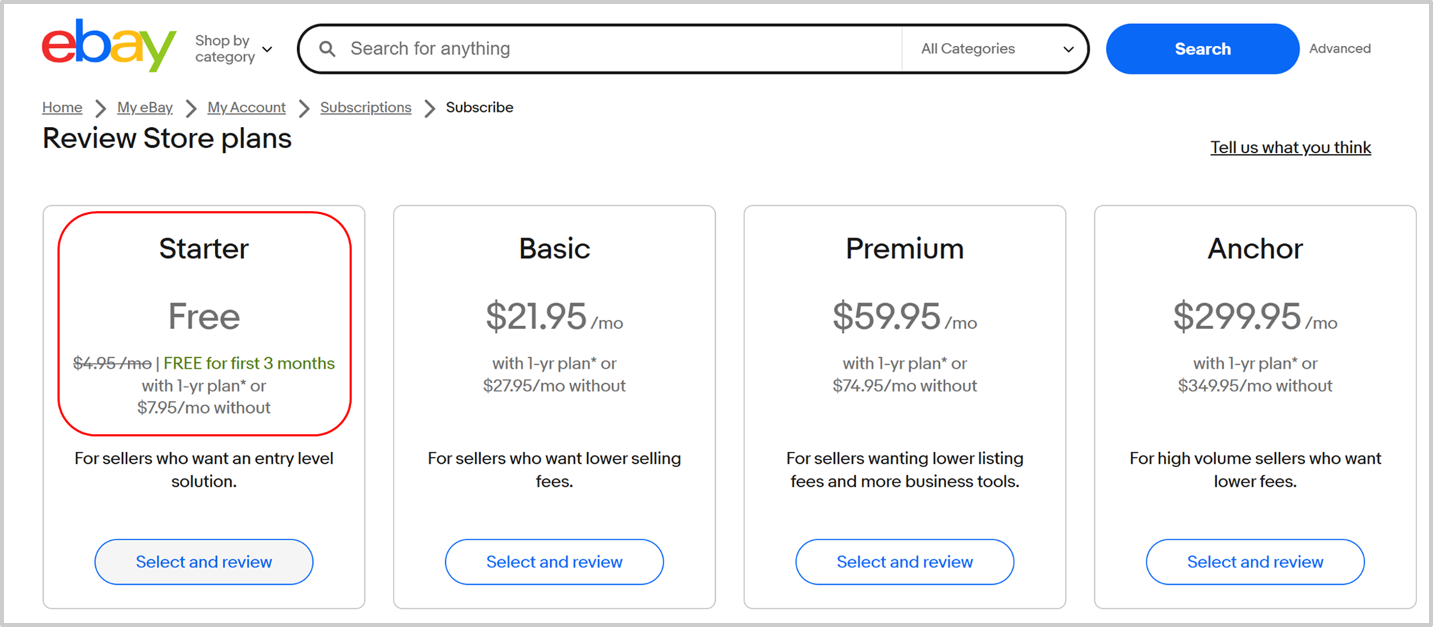The width and height of the screenshot is (1434, 628).
Task: Open the All Categories dropdown
Action: [x=997, y=49]
